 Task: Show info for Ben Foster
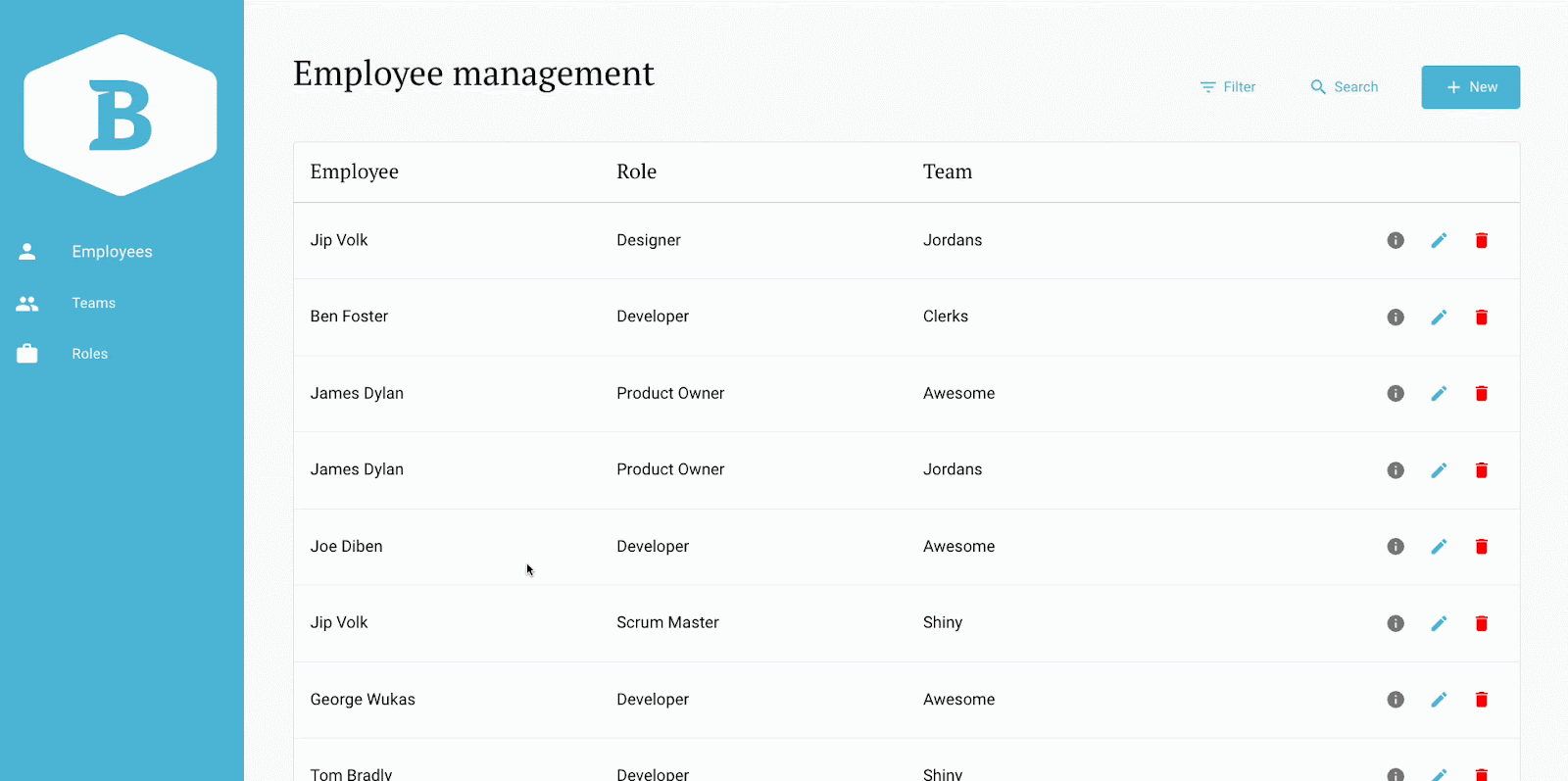point(1396,317)
